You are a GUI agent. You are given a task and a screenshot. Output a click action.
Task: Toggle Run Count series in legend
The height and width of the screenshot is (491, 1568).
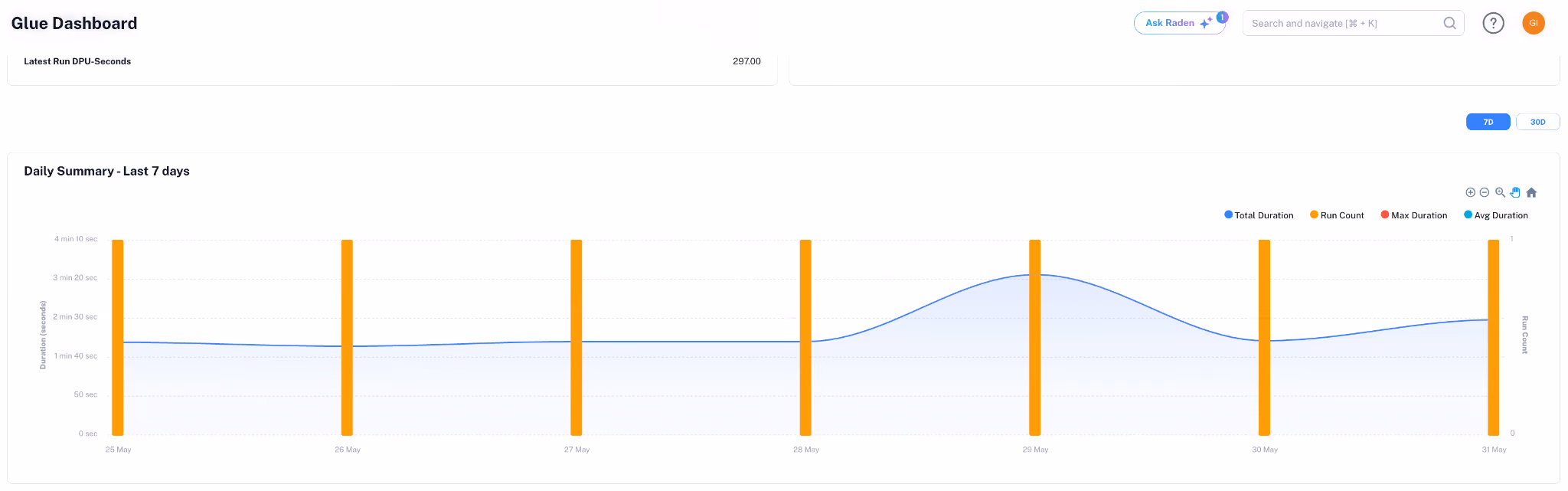tap(1338, 215)
